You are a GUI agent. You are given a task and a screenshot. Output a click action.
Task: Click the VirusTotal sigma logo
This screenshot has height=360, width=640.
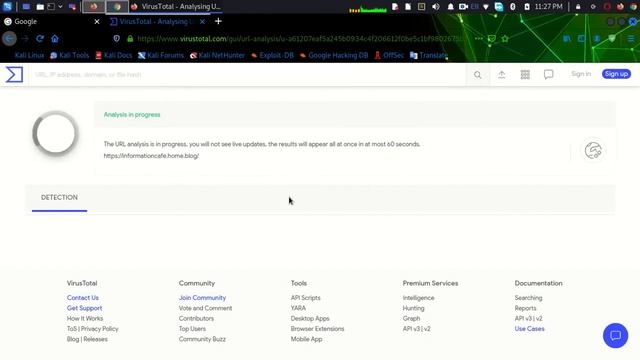[14, 75]
